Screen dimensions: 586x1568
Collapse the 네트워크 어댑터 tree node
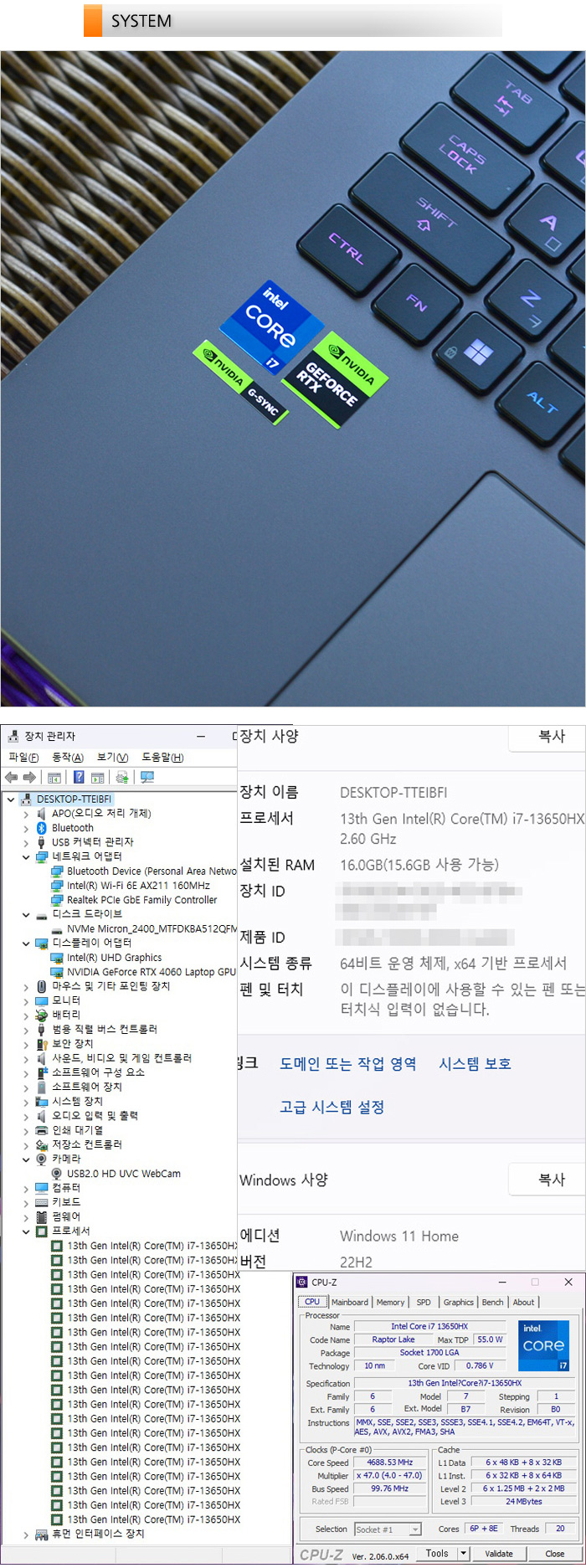click(26, 856)
